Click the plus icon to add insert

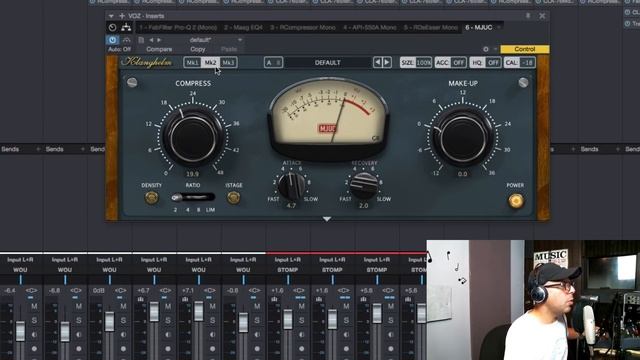coord(122,16)
